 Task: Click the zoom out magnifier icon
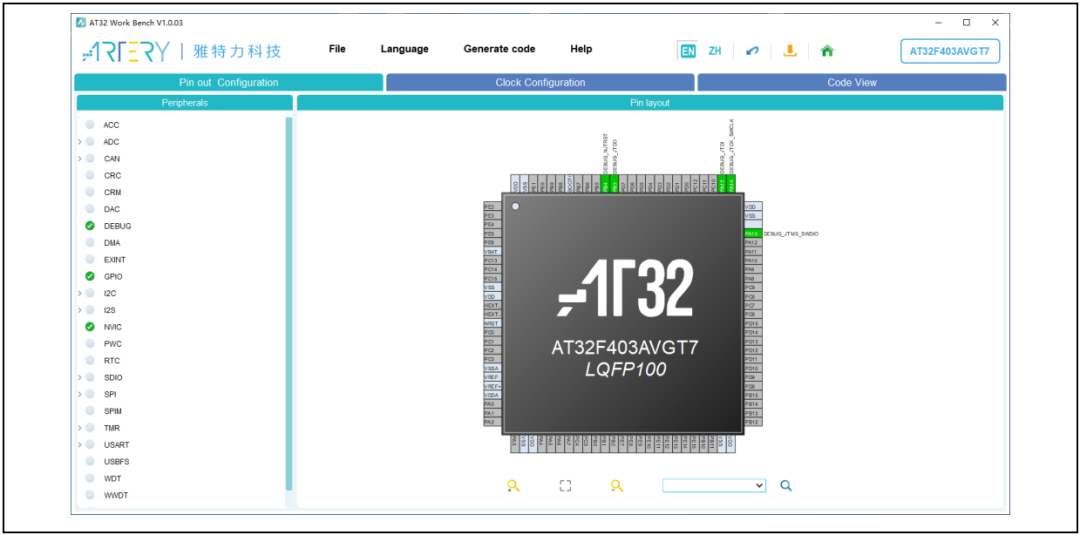point(616,485)
